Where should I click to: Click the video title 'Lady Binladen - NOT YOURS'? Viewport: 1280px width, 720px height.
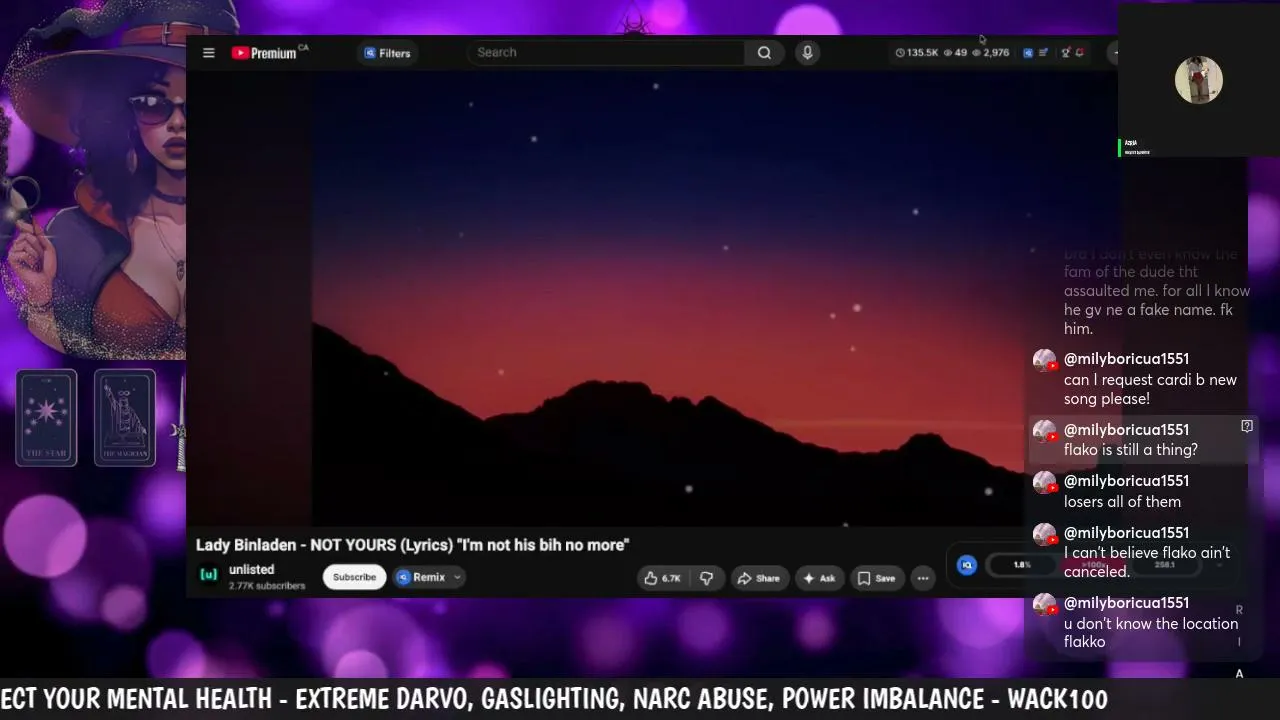(412, 545)
